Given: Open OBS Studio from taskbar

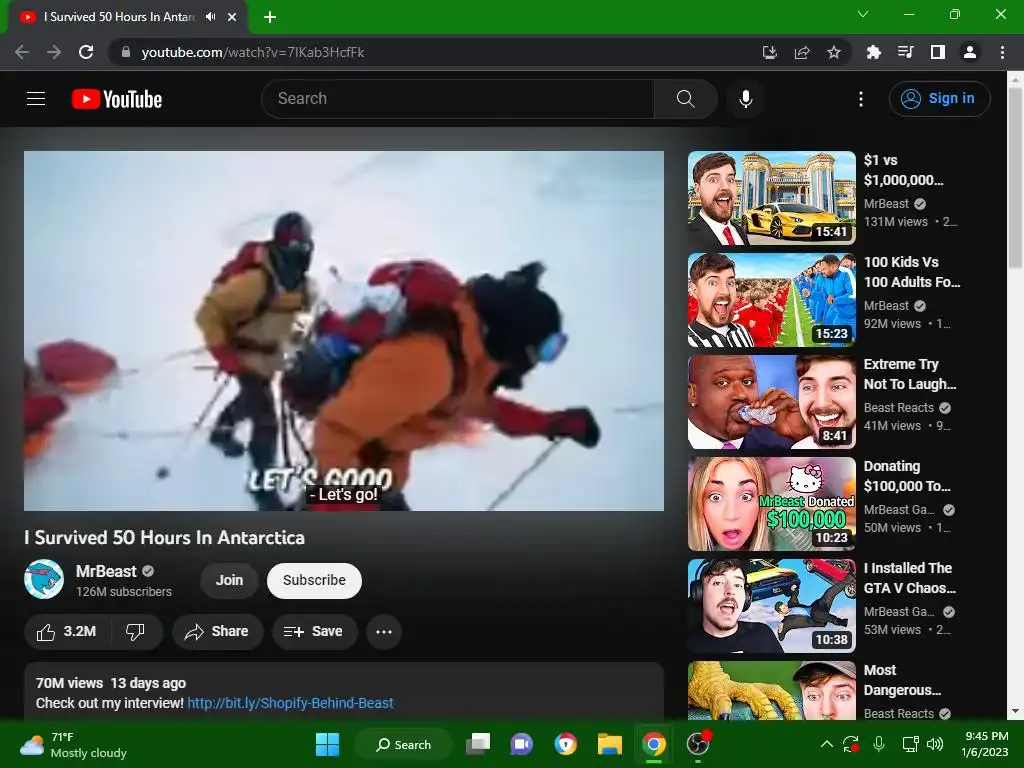Looking at the screenshot, I should (698, 744).
